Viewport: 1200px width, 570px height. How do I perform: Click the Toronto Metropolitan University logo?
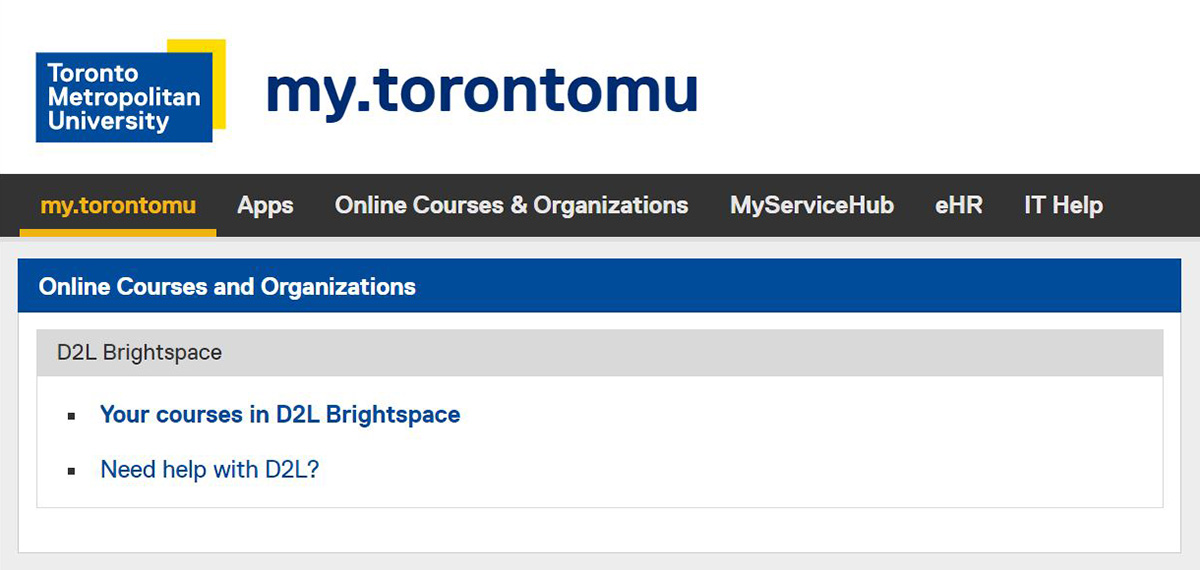click(x=124, y=96)
